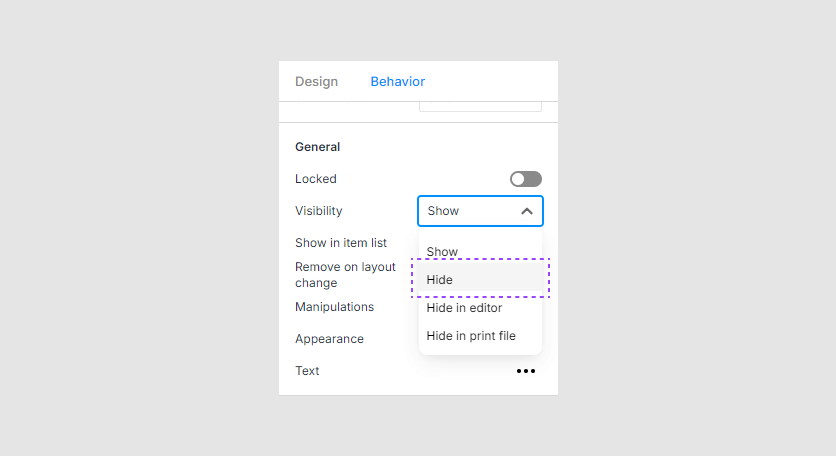Select the Show option in the list
The height and width of the screenshot is (456, 836).
pyautogui.click(x=442, y=252)
